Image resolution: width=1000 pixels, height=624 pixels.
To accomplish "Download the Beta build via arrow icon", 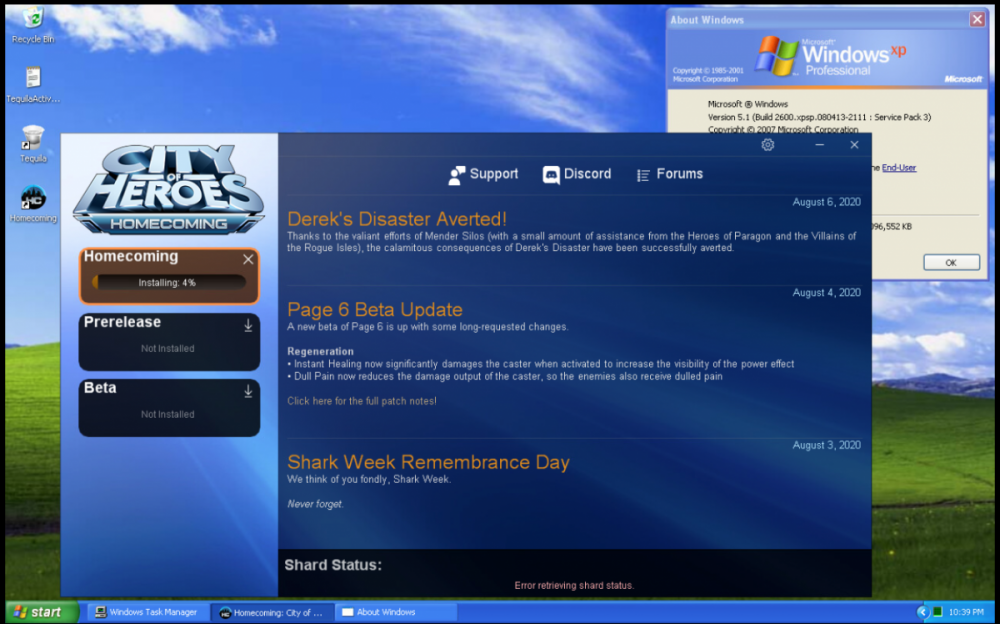I will pos(248,391).
